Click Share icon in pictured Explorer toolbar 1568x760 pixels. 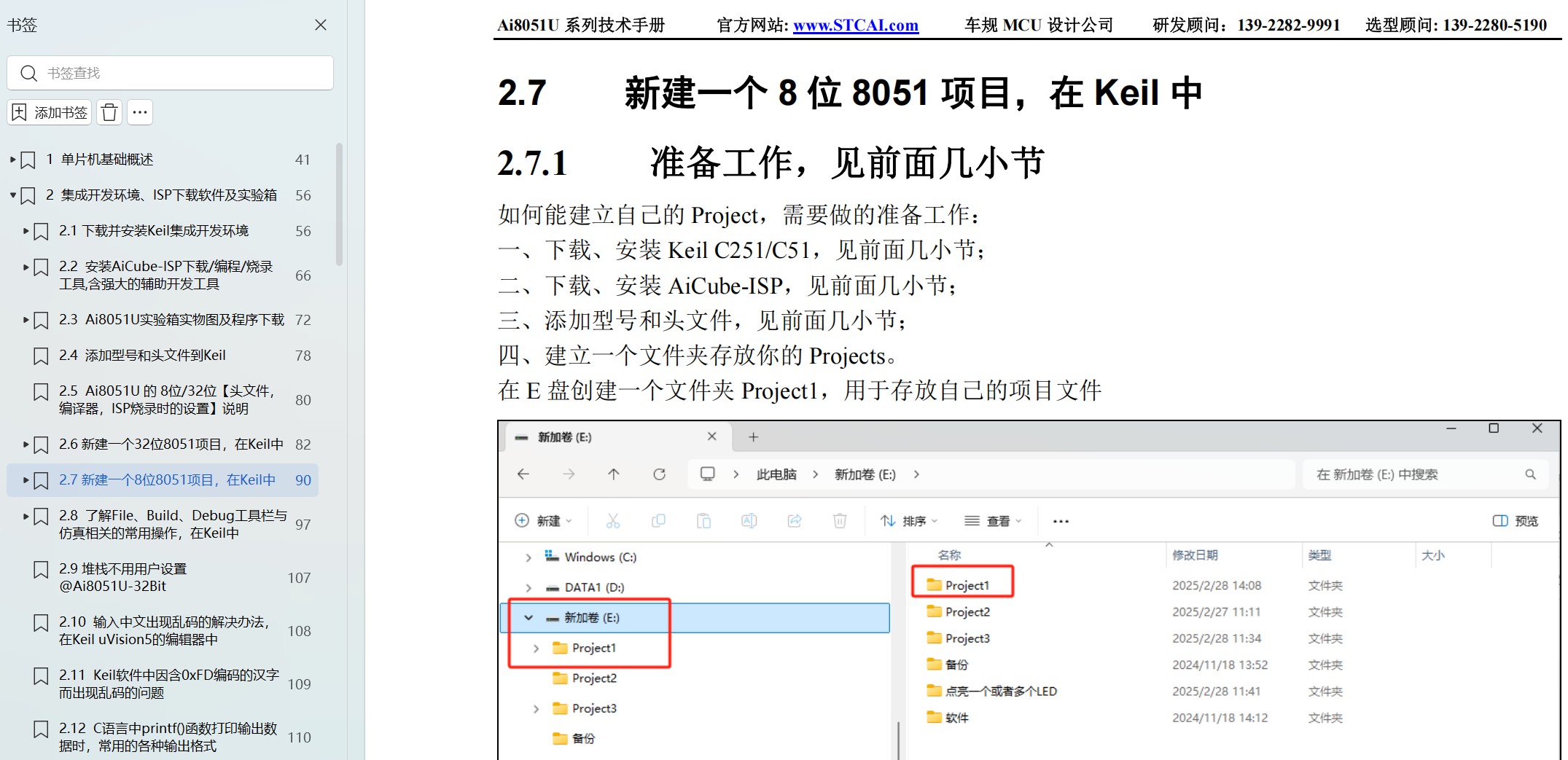point(795,521)
